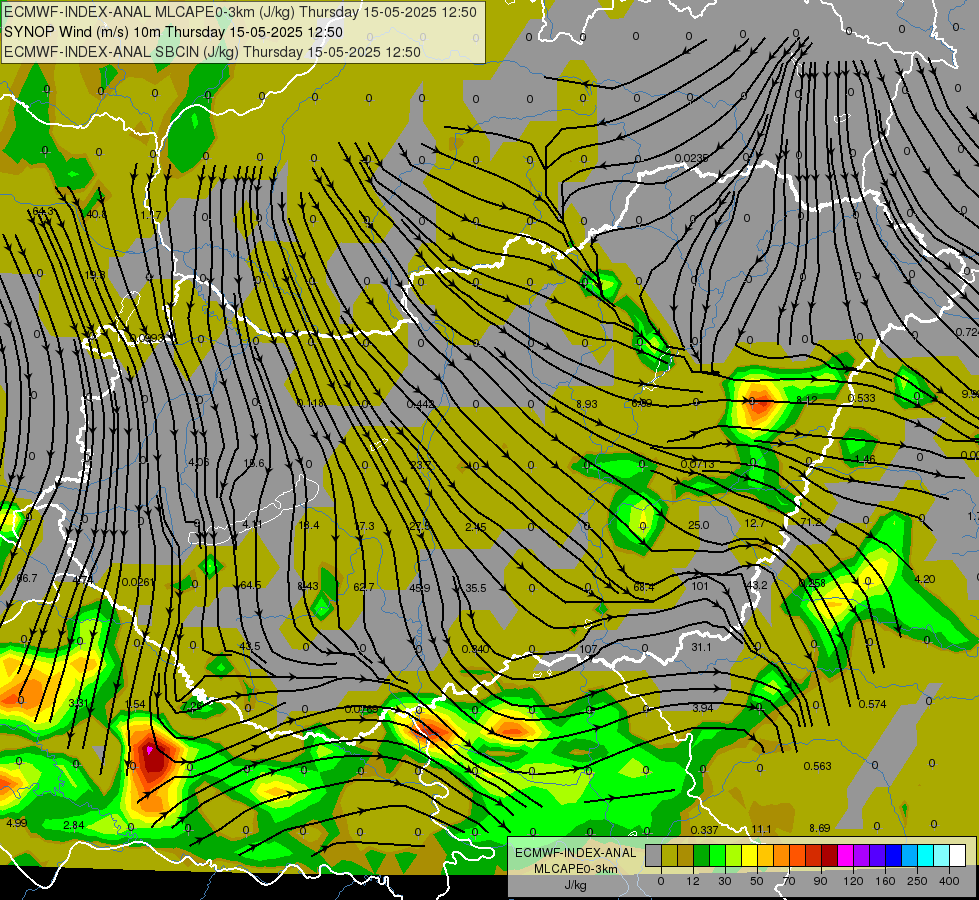Click the map value 0.442
This screenshot has height=900, width=979.
[x=420, y=404]
